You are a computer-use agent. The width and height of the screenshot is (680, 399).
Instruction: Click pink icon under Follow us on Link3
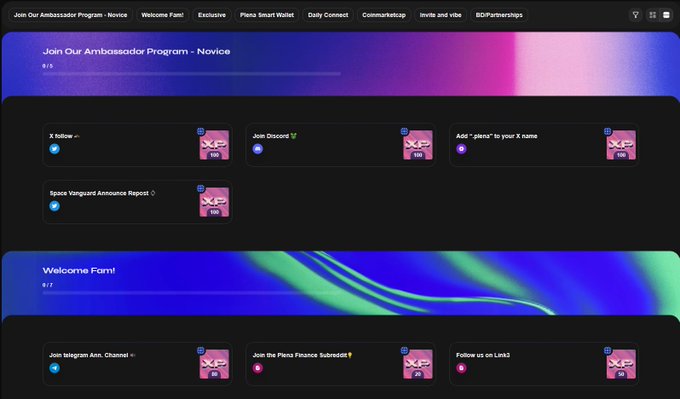[461, 368]
